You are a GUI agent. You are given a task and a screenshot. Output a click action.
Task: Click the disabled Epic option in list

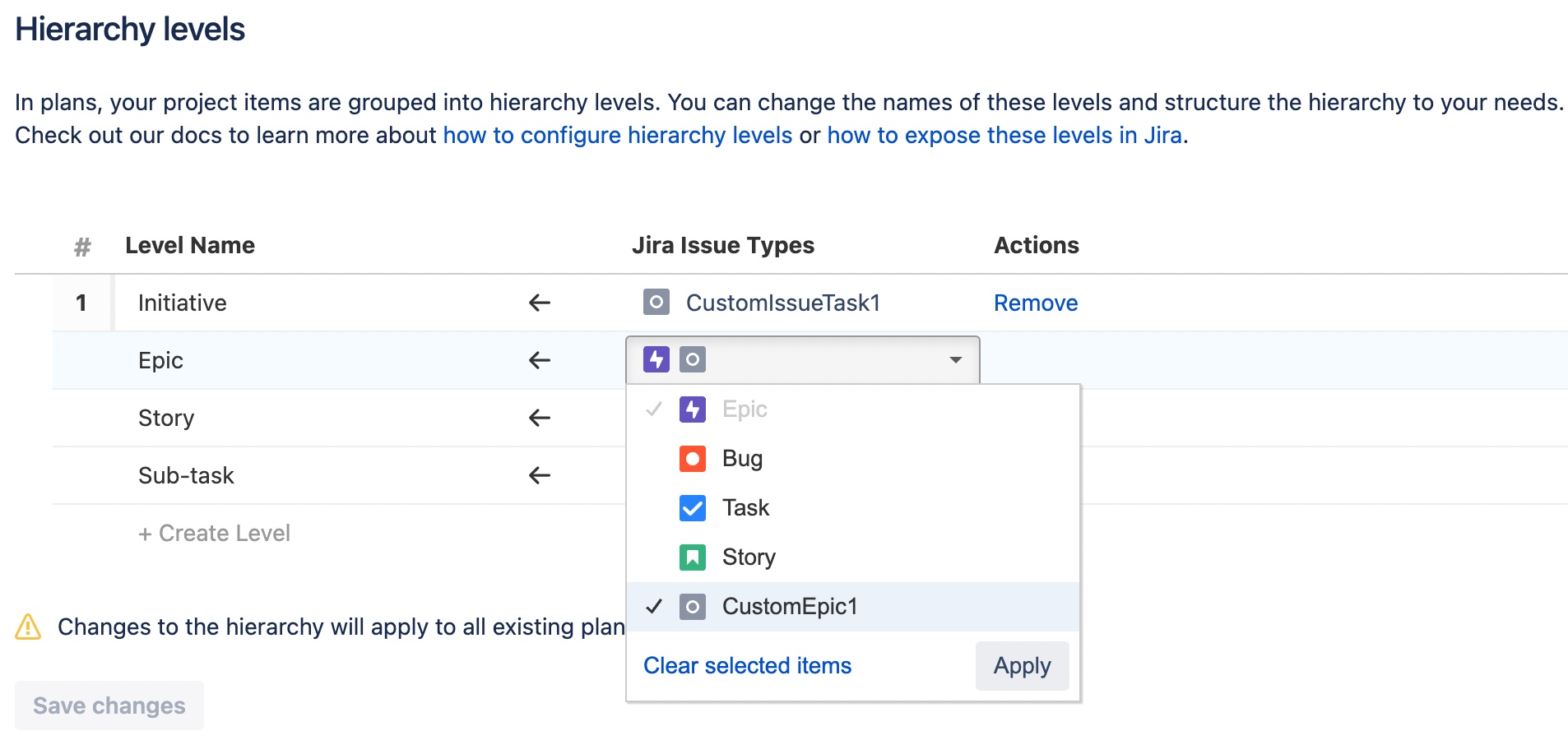(853, 409)
